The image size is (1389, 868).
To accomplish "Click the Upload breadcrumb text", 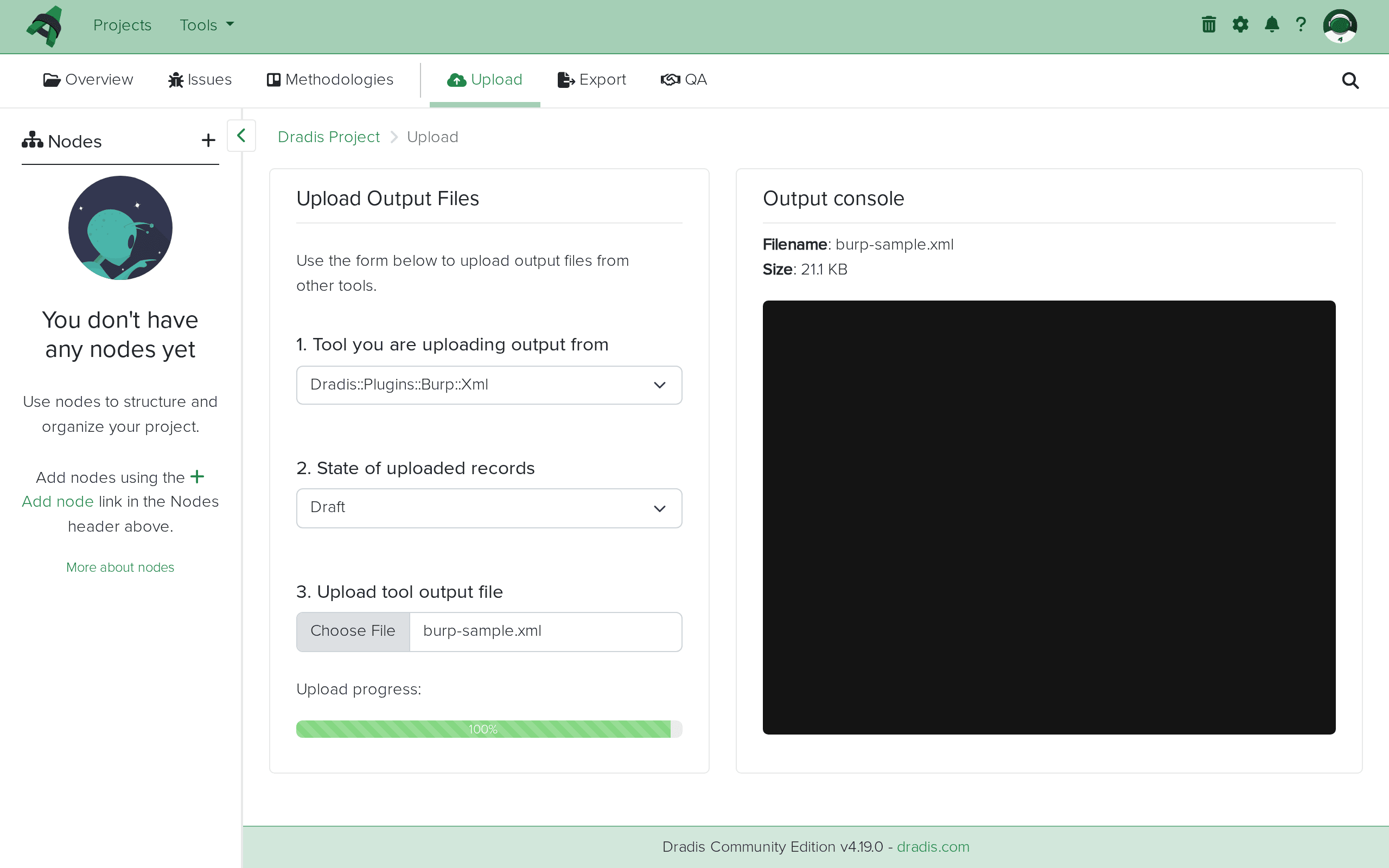I will click(x=433, y=137).
